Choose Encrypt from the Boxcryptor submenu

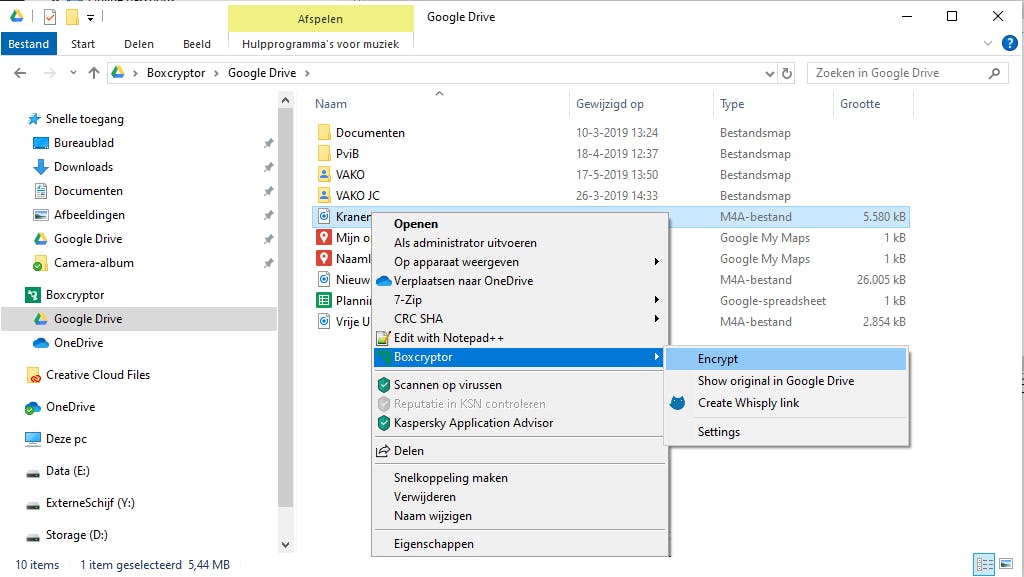tap(718, 359)
